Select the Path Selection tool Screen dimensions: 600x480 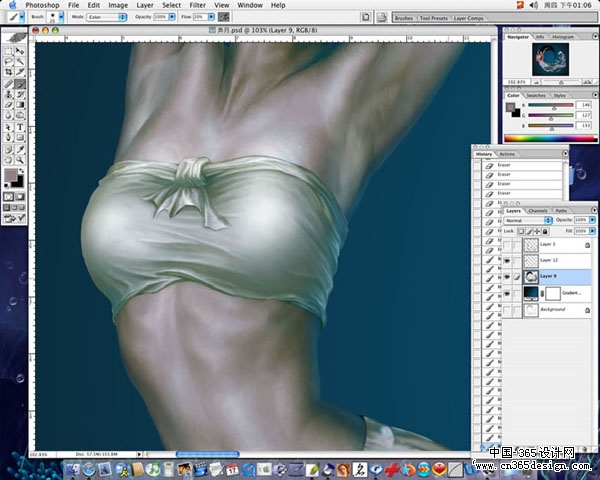8,127
